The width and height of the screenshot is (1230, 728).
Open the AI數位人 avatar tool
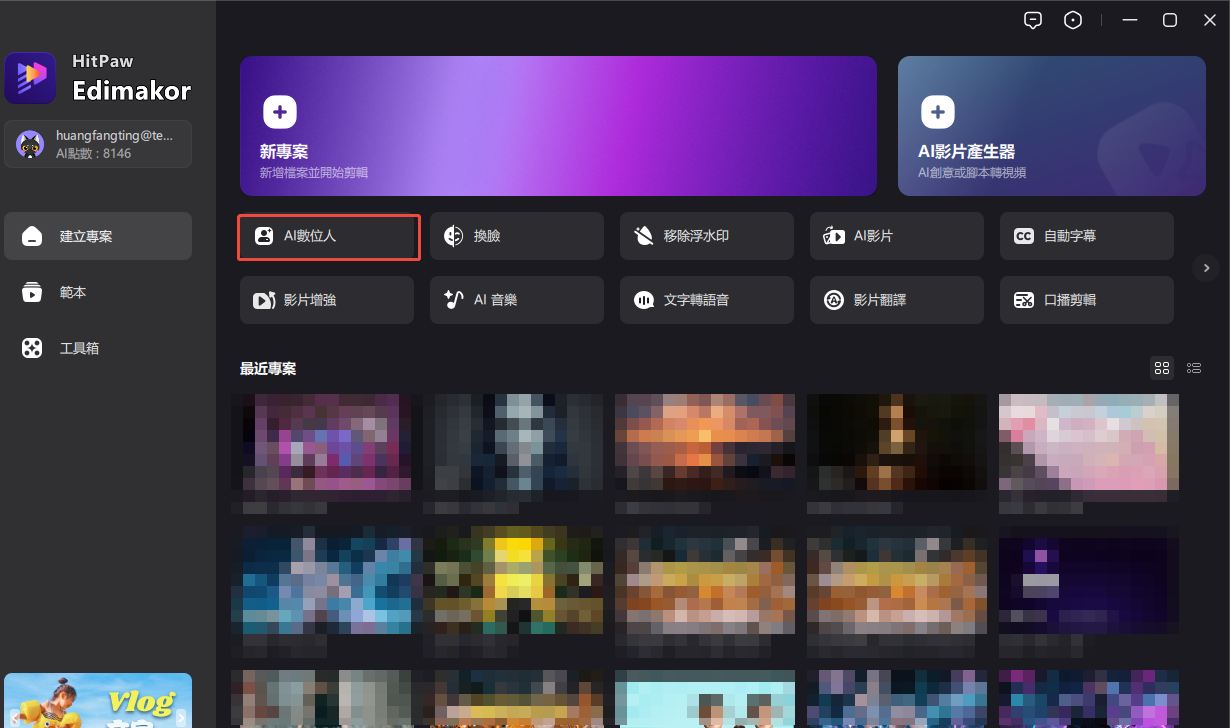[328, 237]
